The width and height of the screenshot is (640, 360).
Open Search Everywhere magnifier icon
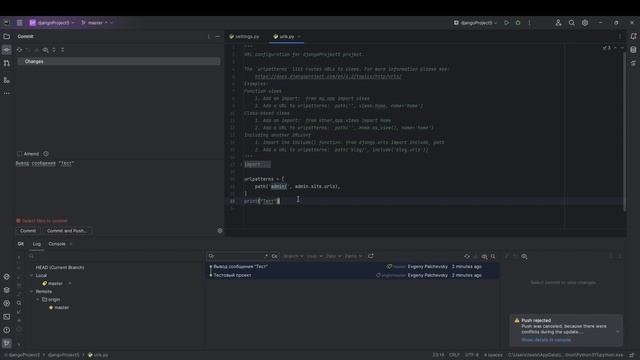coord(571,23)
